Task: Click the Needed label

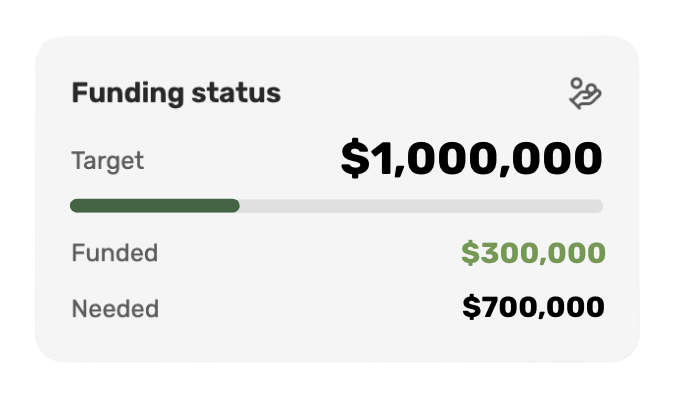Action: (x=115, y=309)
